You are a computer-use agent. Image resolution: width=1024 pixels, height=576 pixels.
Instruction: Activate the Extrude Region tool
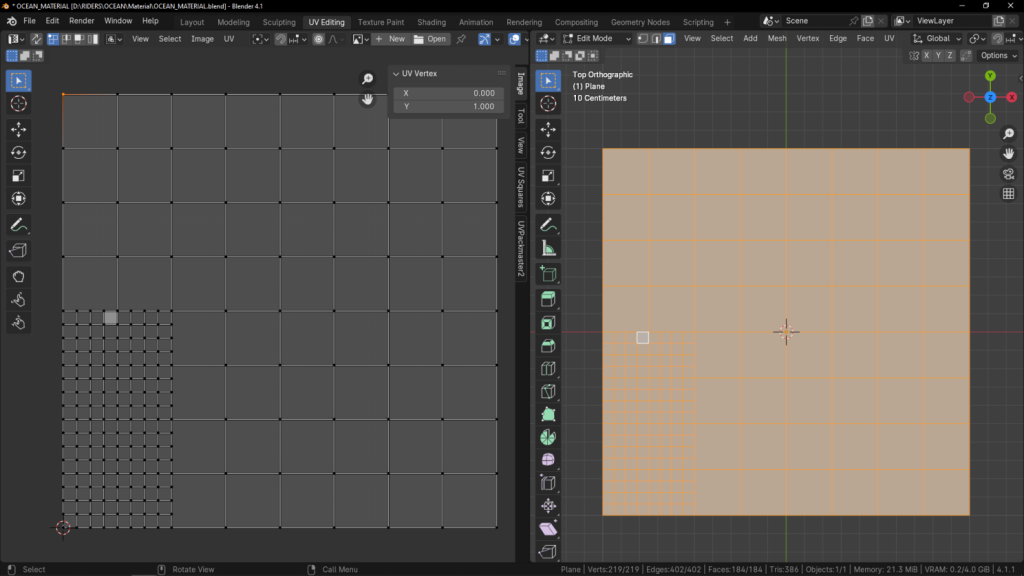pos(548,299)
